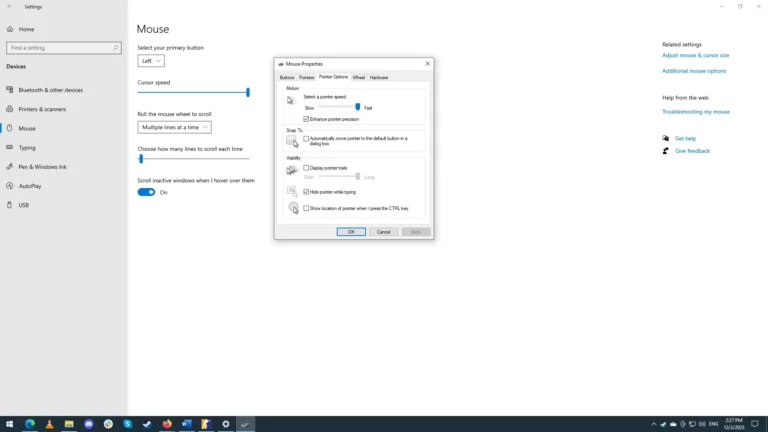Switch to the Wheel tab
The image size is (768, 432).
pyautogui.click(x=359, y=77)
